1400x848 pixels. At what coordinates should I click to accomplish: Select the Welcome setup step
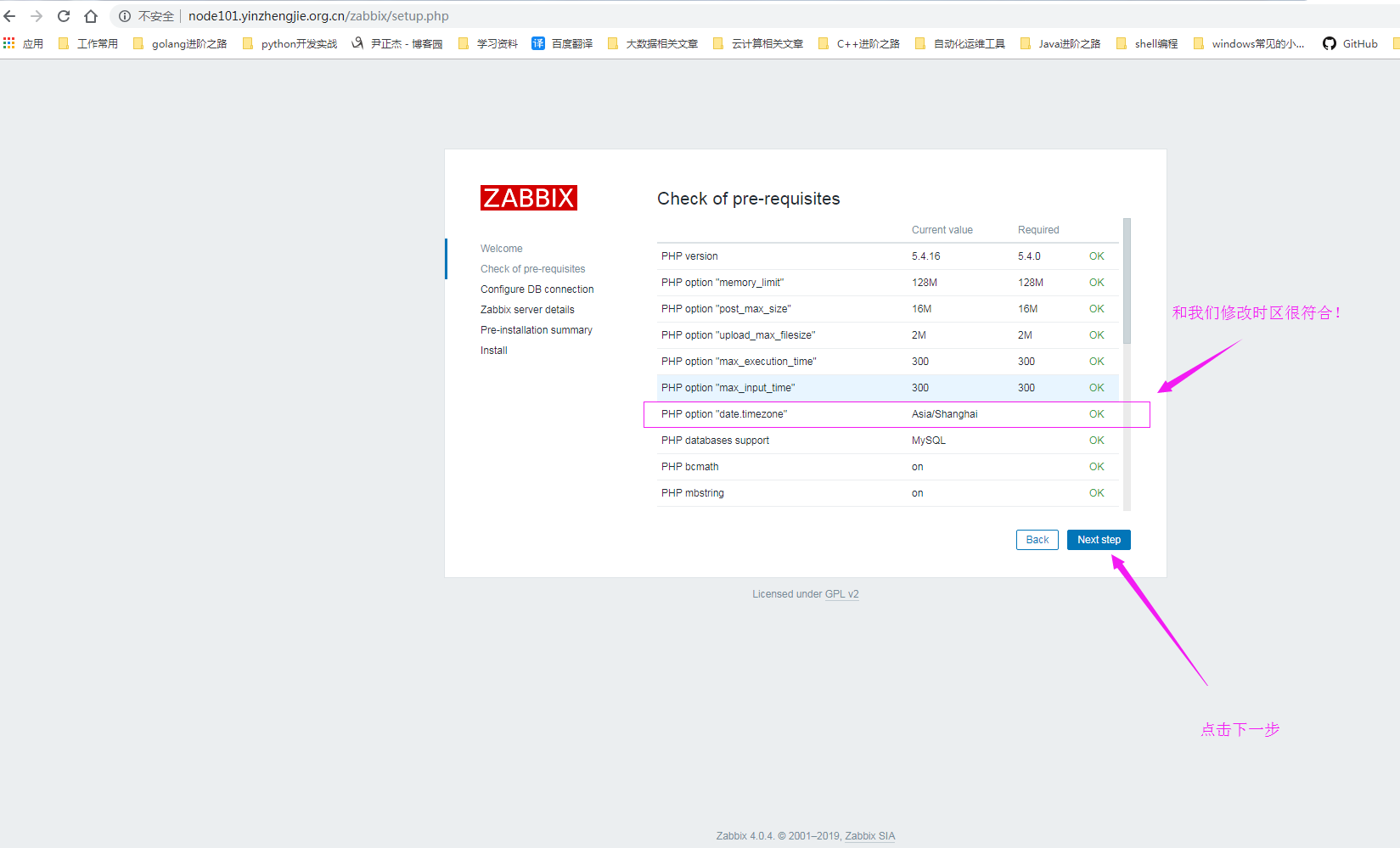point(502,249)
